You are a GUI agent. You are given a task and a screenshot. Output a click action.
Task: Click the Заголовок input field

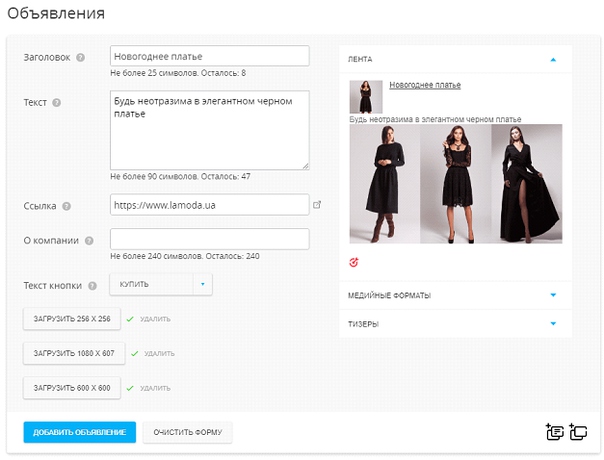[x=210, y=56]
